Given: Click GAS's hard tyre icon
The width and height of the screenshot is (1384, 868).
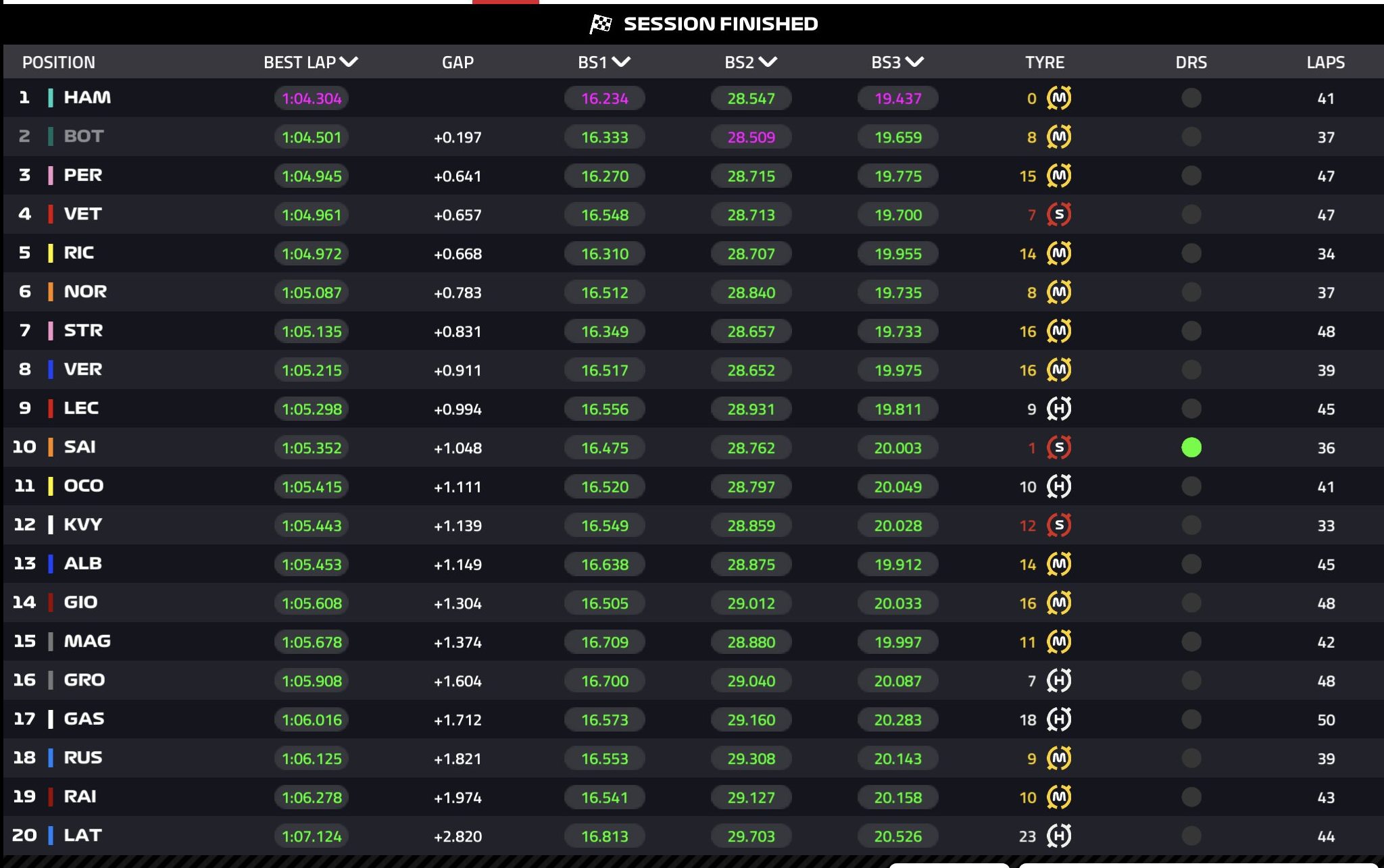Looking at the screenshot, I should tap(1059, 719).
